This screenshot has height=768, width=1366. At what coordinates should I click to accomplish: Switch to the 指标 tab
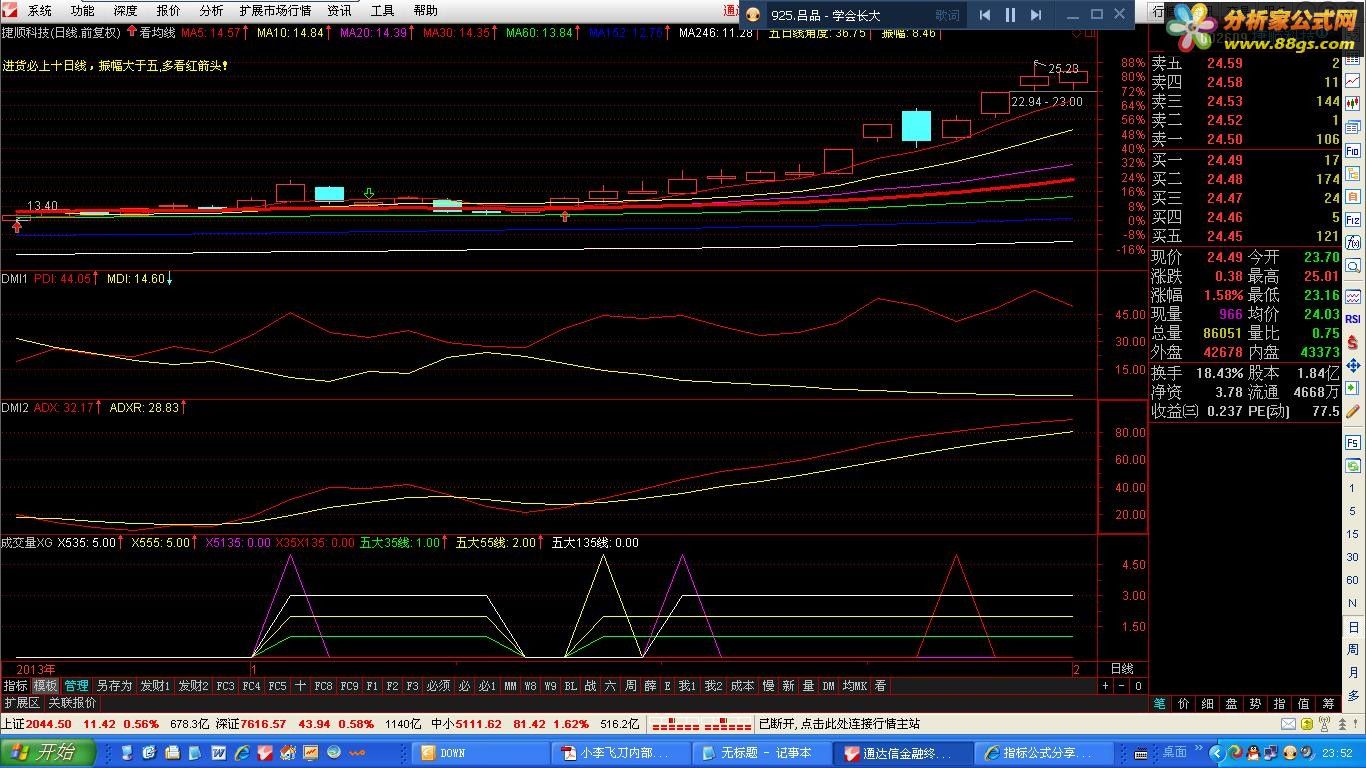click(x=15, y=686)
